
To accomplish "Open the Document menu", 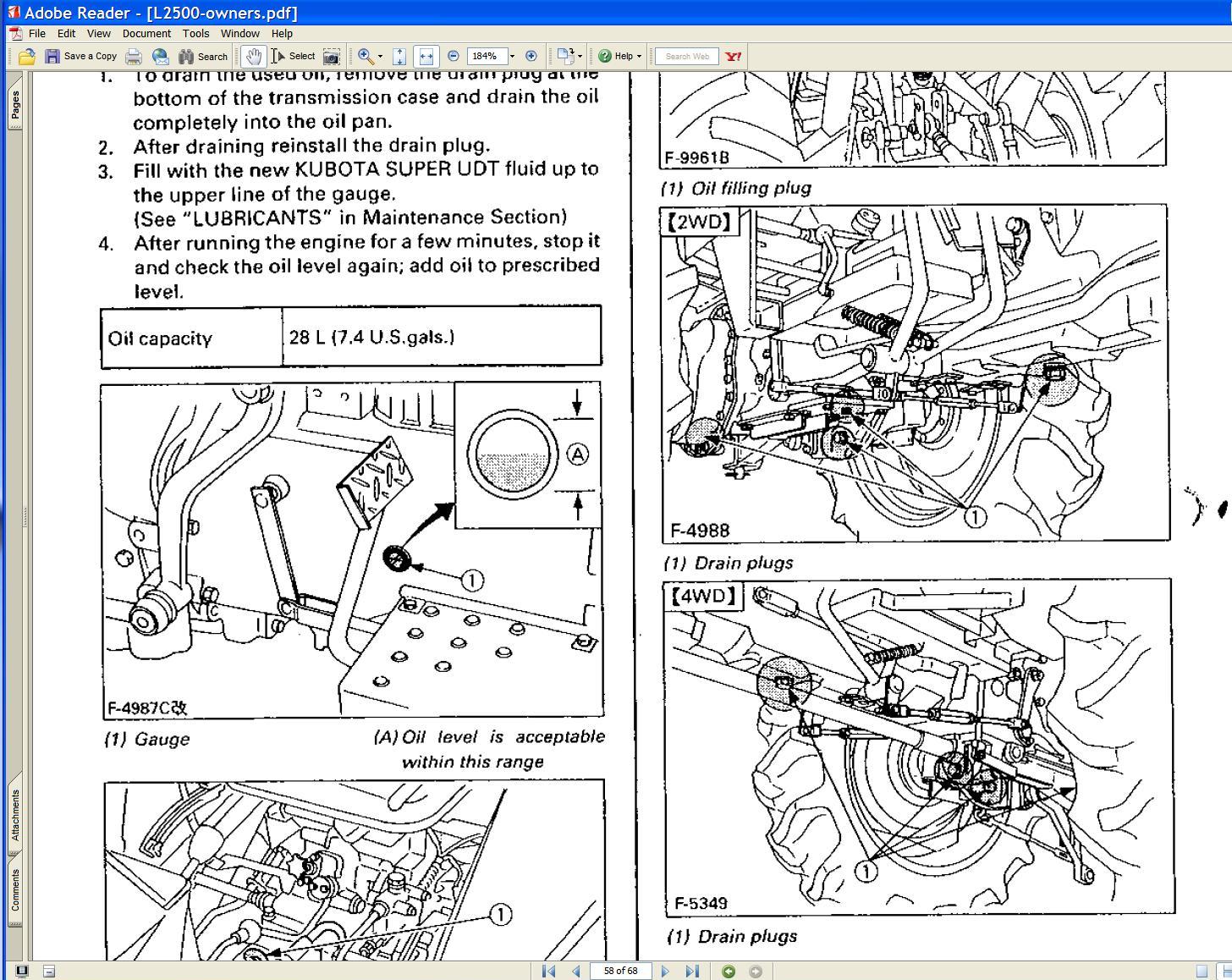I will [146, 34].
